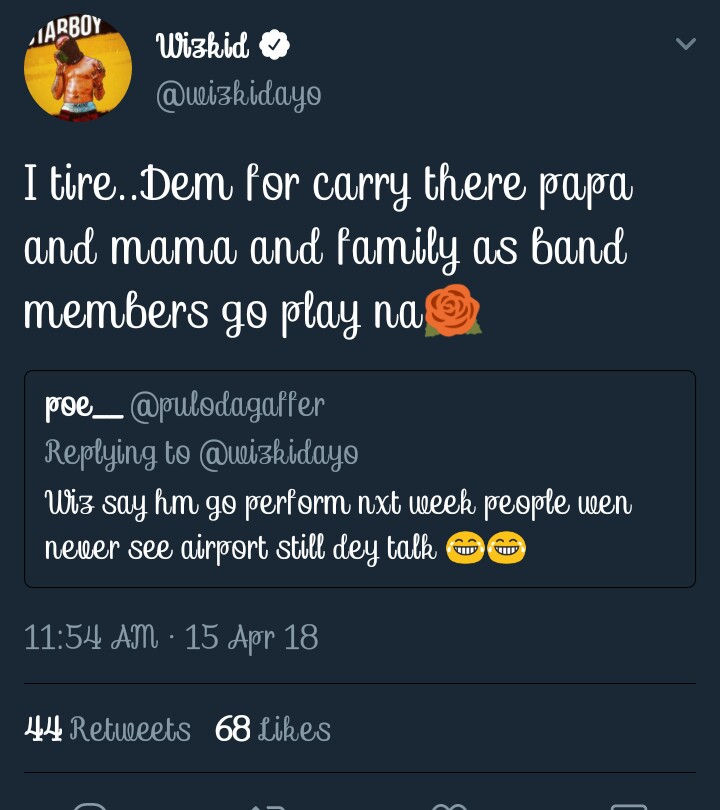
Task: Click the verified badge beside Wizkid
Action: [x=275, y=45]
